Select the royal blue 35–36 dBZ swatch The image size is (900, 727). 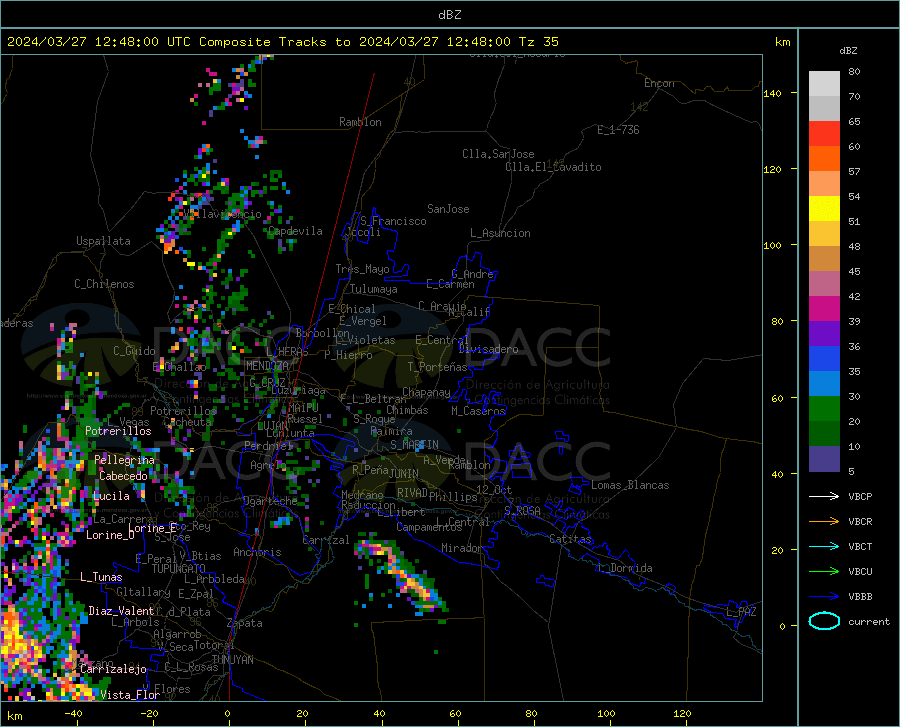(x=824, y=359)
